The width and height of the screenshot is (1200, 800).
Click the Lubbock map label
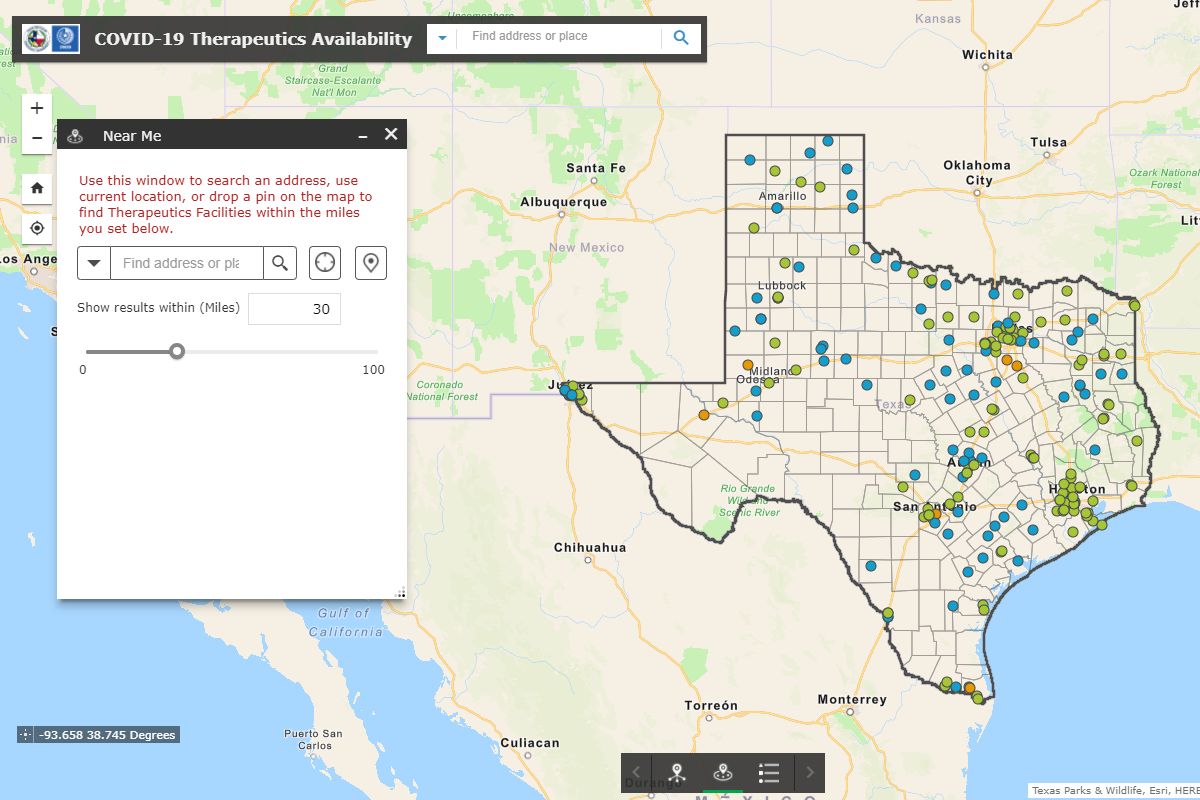(782, 285)
